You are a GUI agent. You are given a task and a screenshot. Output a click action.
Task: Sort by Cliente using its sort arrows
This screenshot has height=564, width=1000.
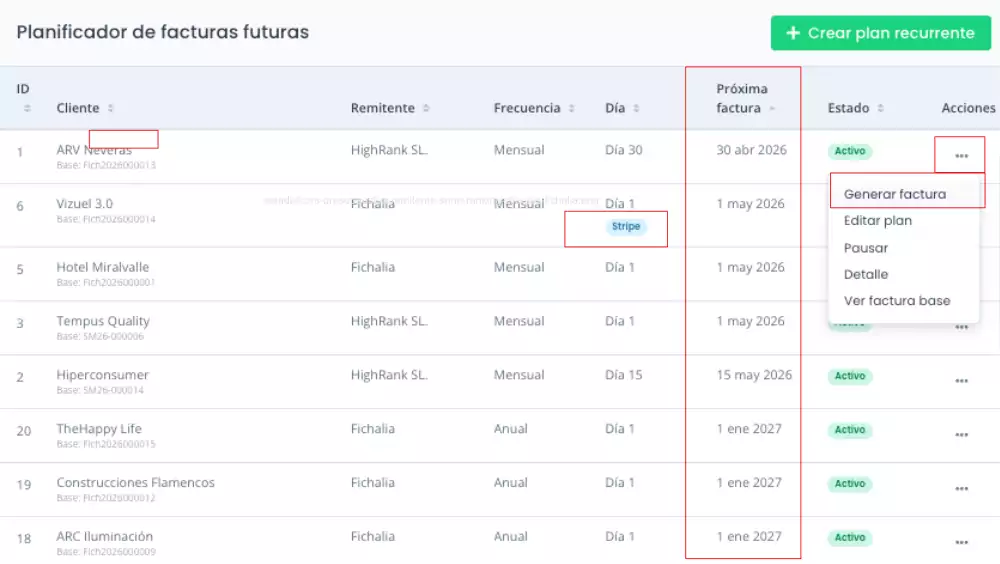(110, 108)
